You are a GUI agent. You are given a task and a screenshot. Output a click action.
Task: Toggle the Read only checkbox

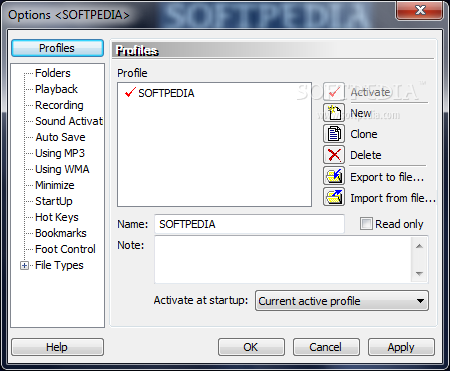(366, 224)
